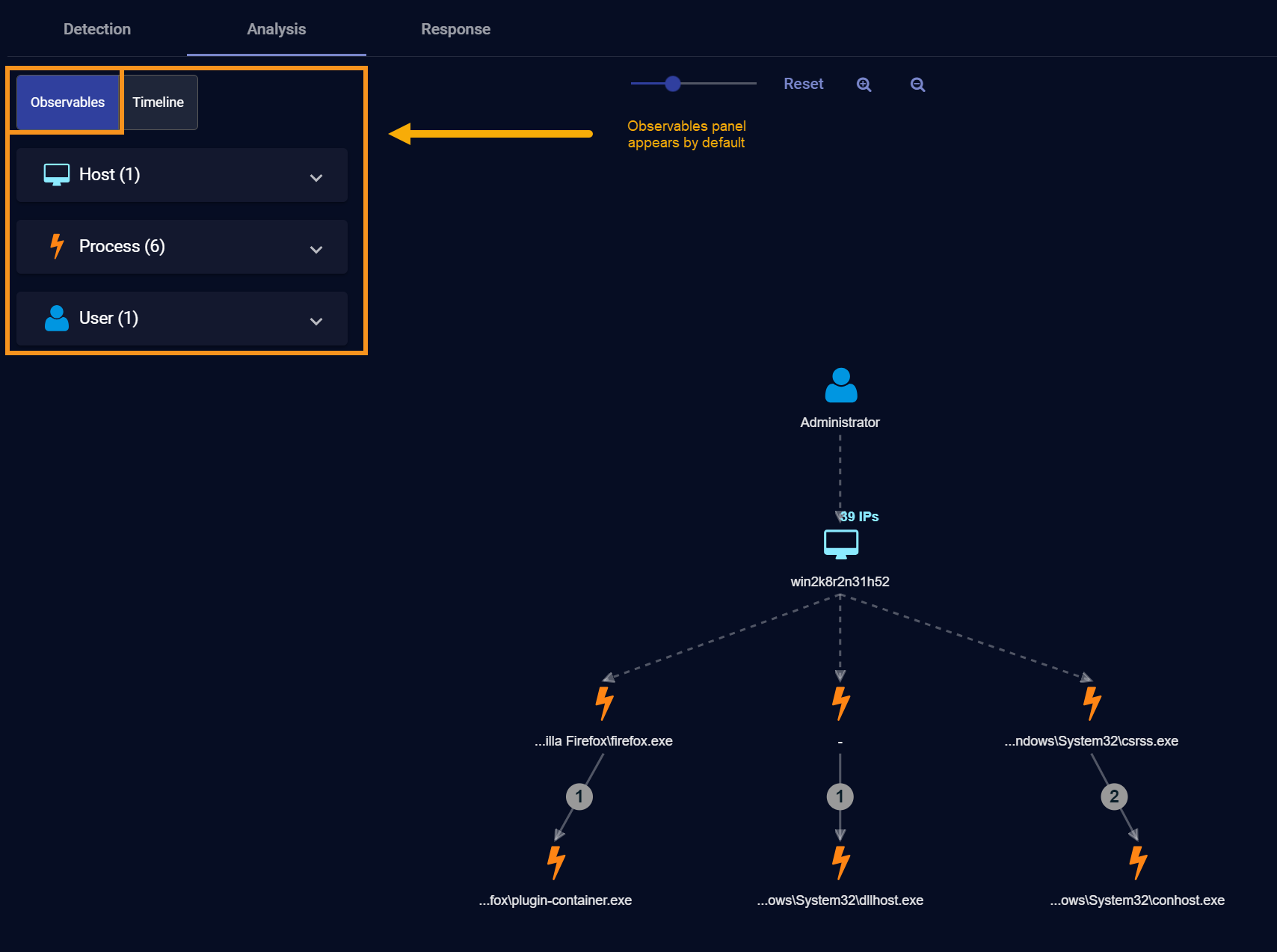Click the edge badge numbered 2
This screenshot has height=952, width=1277.
click(x=1114, y=796)
